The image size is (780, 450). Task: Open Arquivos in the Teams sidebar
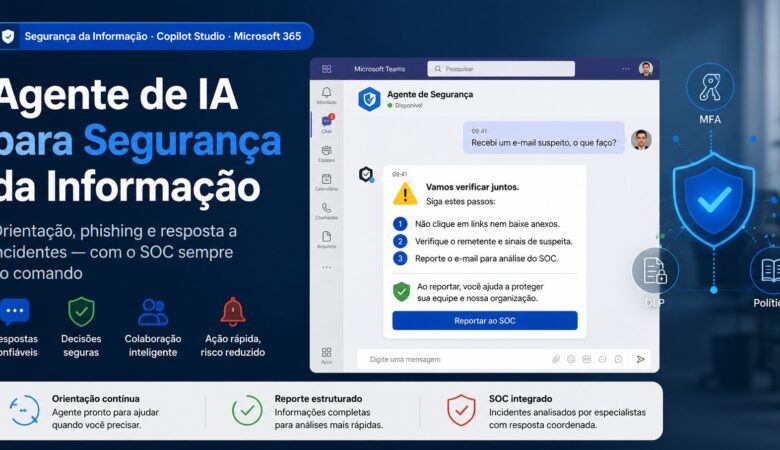point(326,239)
